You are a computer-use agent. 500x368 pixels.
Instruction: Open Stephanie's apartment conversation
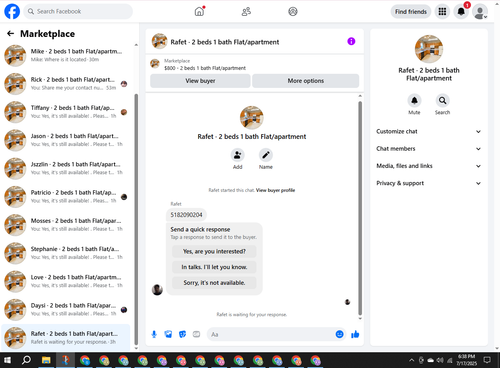click(x=66, y=253)
